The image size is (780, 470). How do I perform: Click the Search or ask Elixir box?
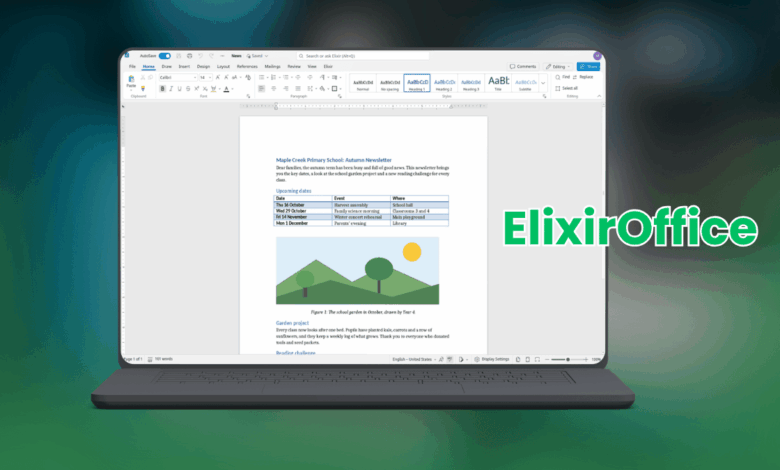(363, 56)
